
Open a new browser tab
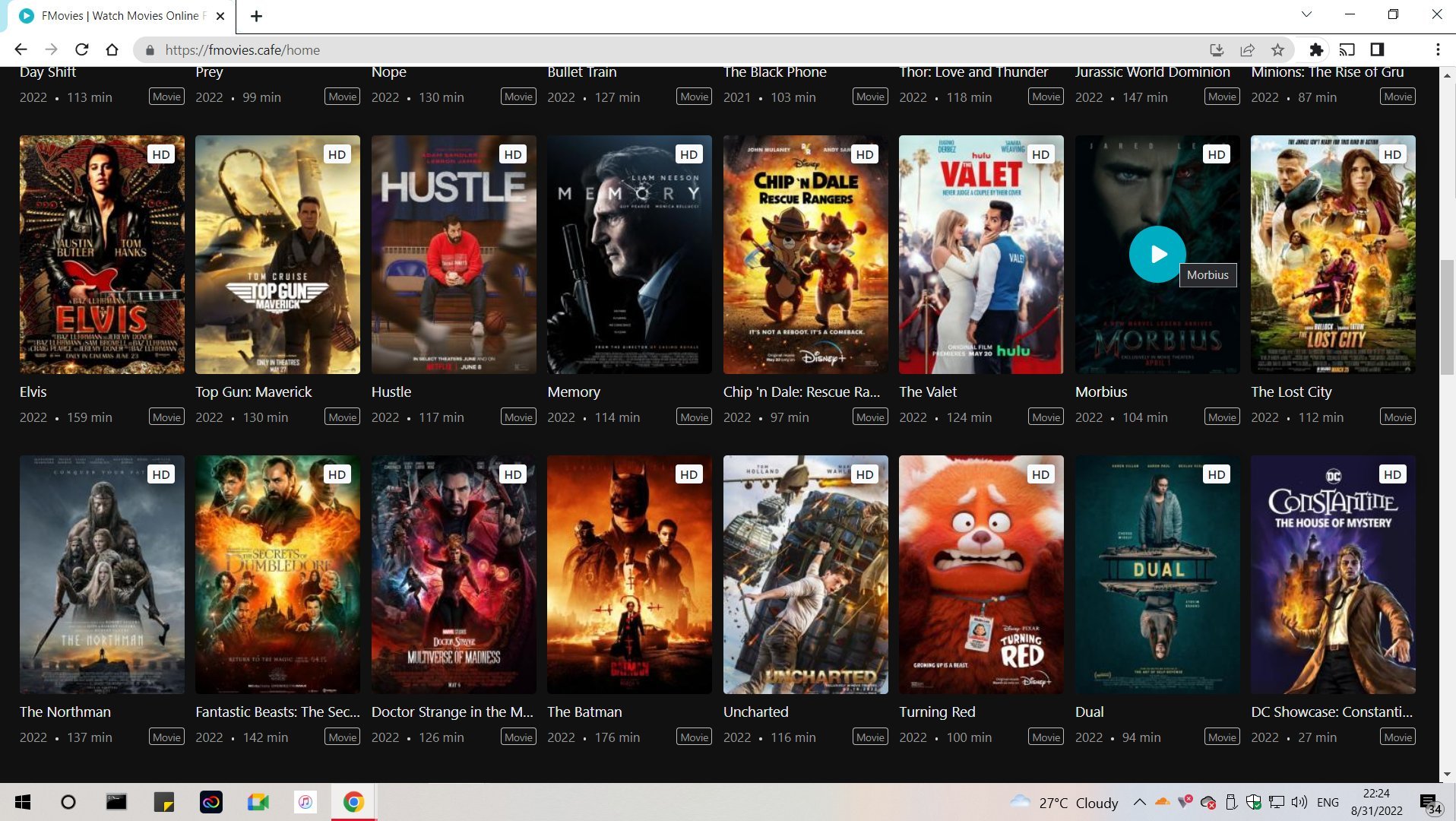[x=256, y=16]
